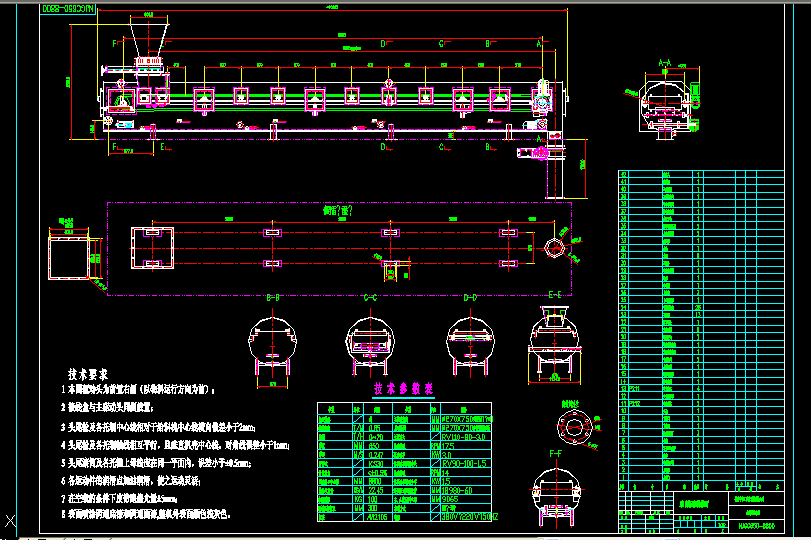Select the A-A section view drawing
This screenshot has height=540, width=811.
[664, 107]
